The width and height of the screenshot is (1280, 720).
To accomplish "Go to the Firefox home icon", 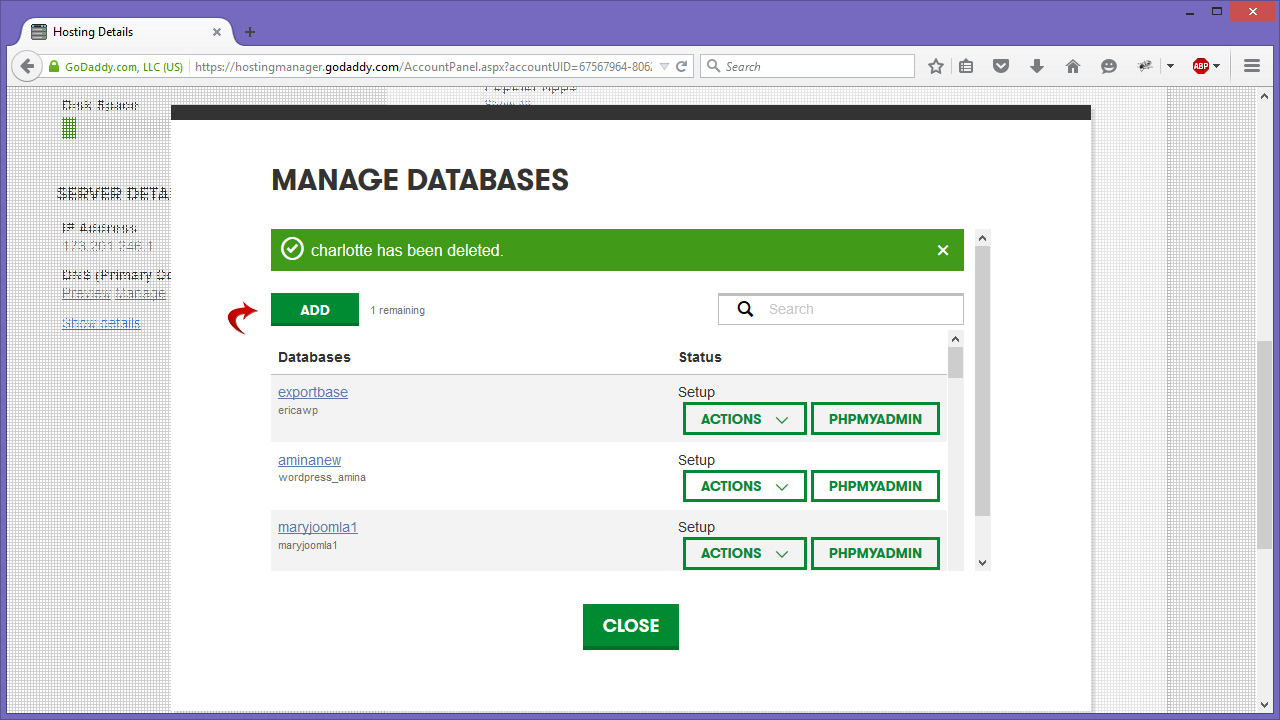I will (1073, 66).
